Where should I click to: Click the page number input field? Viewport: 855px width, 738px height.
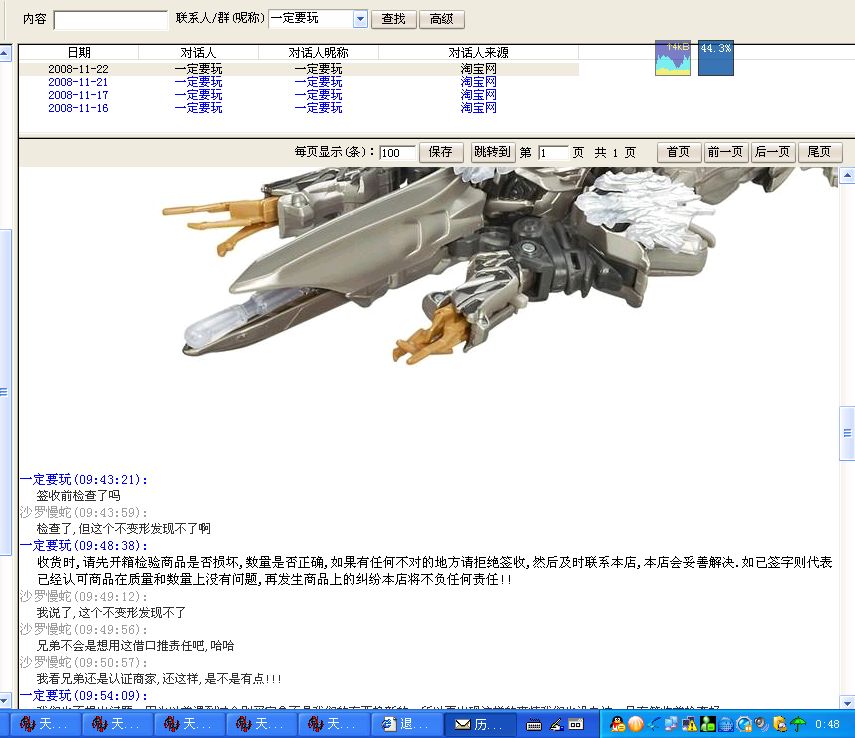[x=553, y=153]
